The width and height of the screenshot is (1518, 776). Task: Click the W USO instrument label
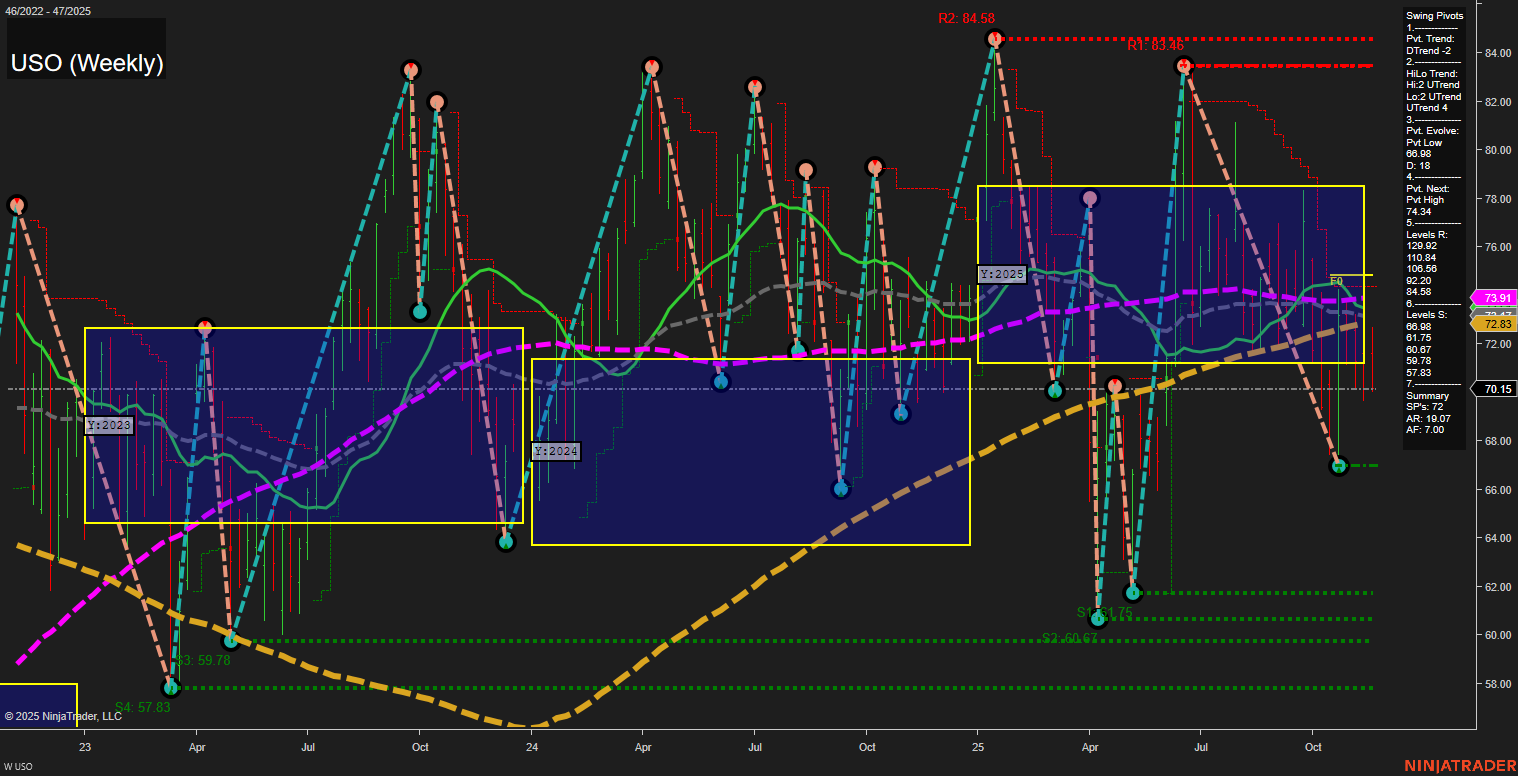tap(19, 767)
